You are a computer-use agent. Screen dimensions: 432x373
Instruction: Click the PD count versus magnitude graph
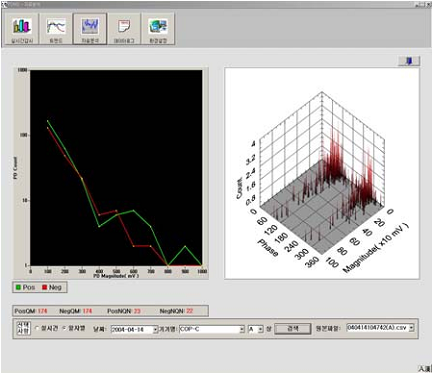tap(116, 168)
